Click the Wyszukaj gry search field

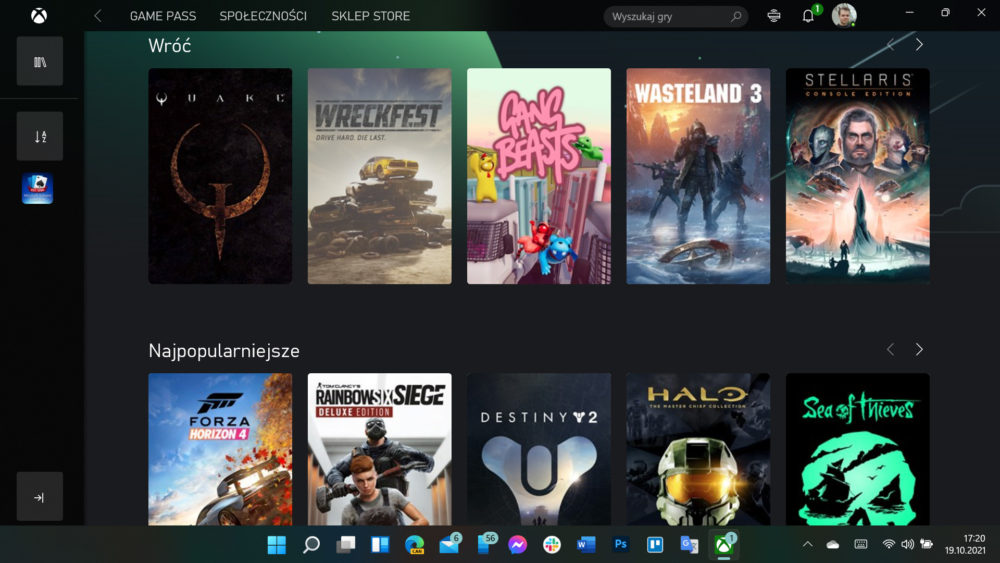tap(675, 17)
